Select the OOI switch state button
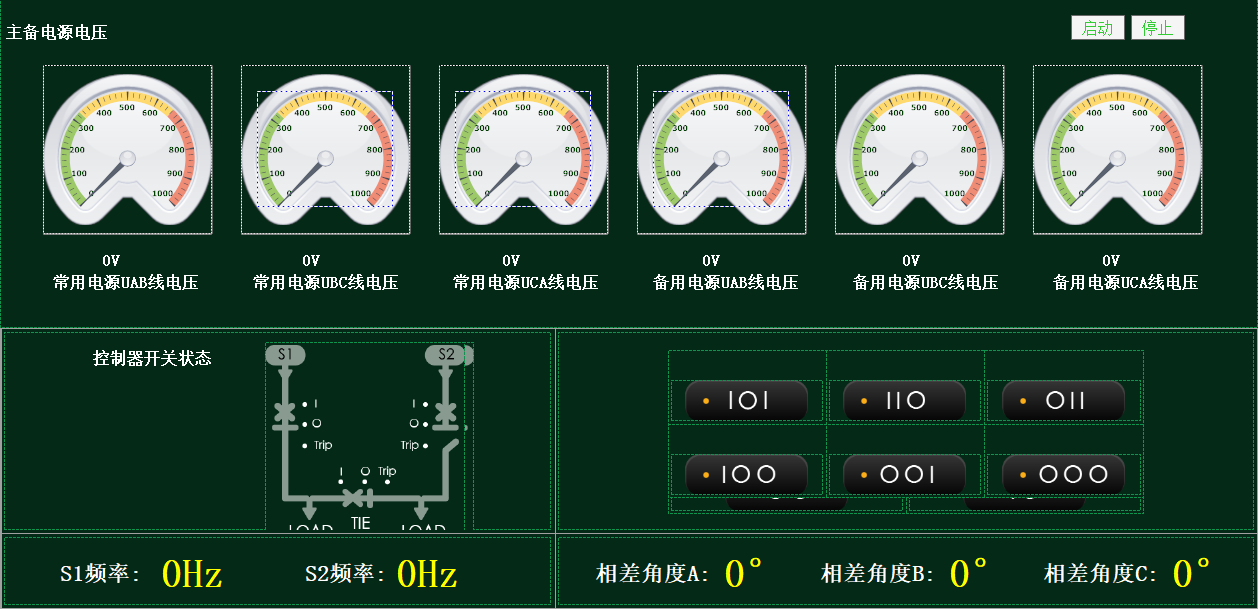The image size is (1258, 609). (x=904, y=475)
